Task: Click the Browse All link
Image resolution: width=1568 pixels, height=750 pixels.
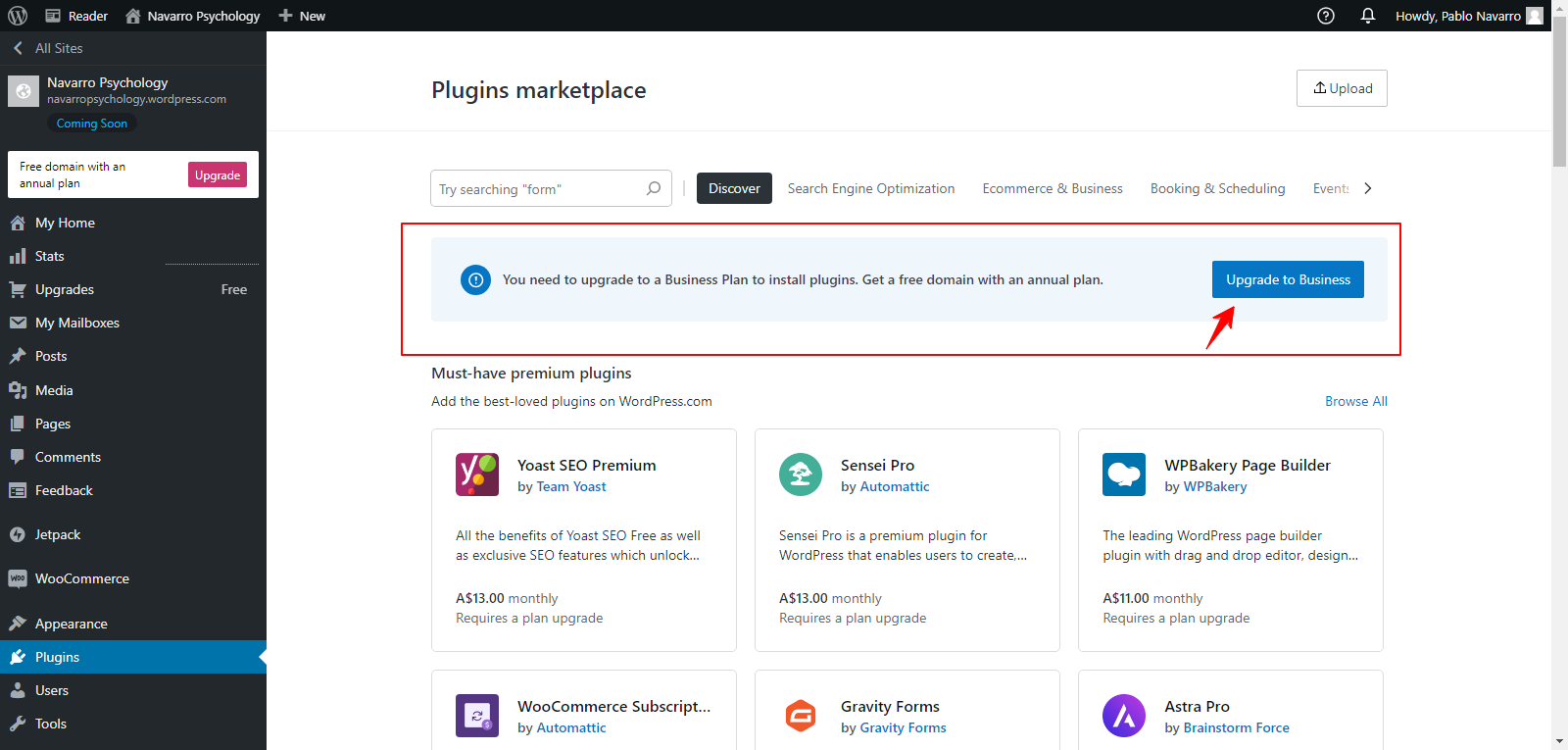Action: pyautogui.click(x=1356, y=401)
